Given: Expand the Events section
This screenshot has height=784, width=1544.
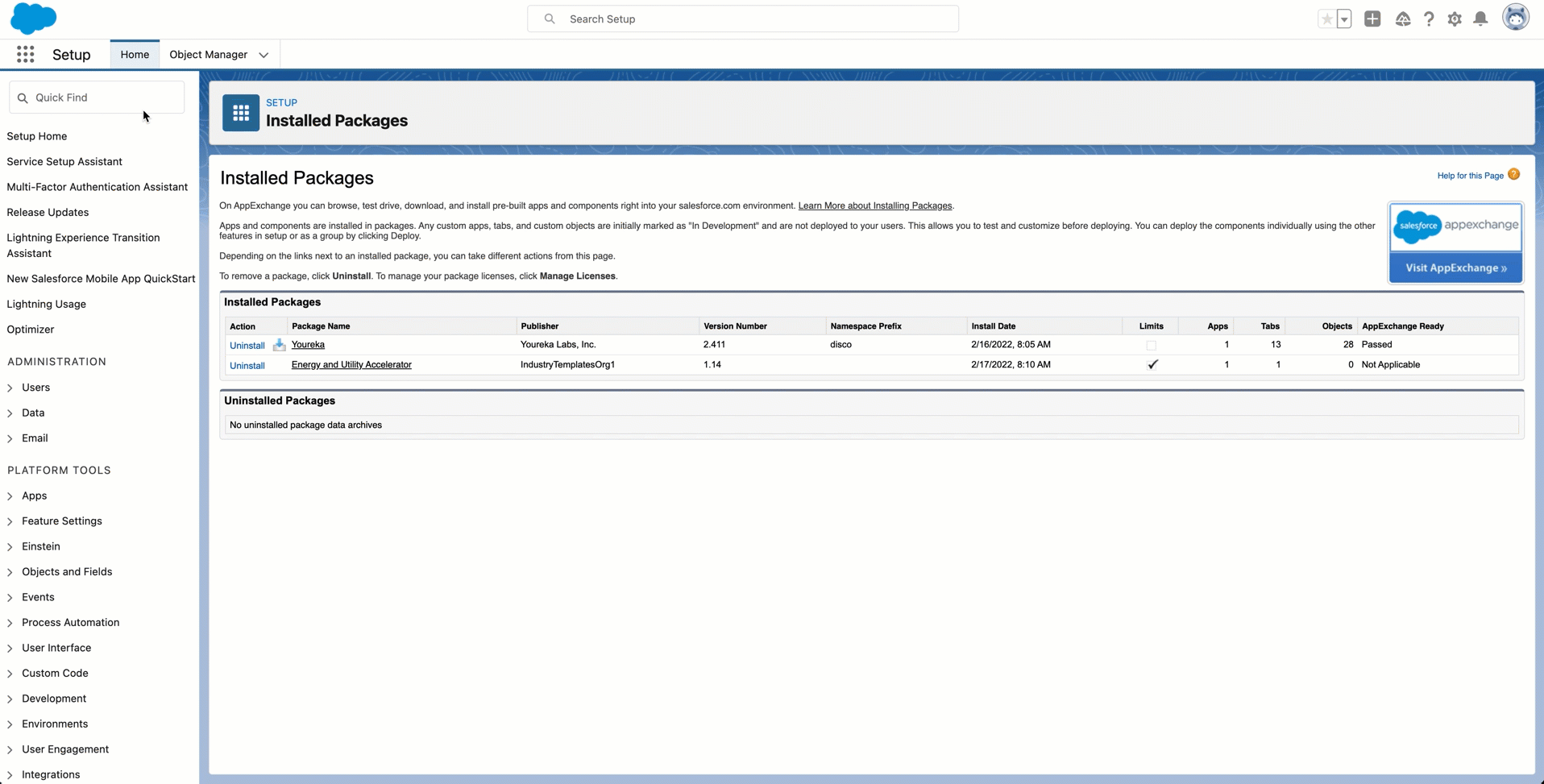Looking at the screenshot, I should pos(10,598).
